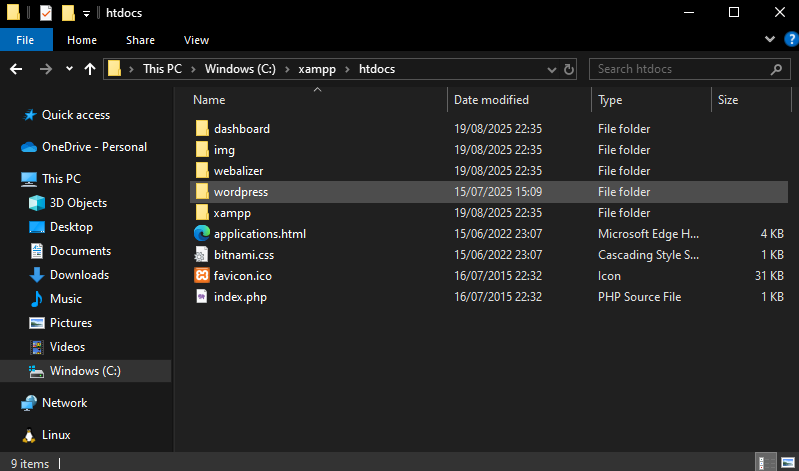Expand the ribbon with the chevron
This screenshot has width=799, height=471.
[770, 39]
